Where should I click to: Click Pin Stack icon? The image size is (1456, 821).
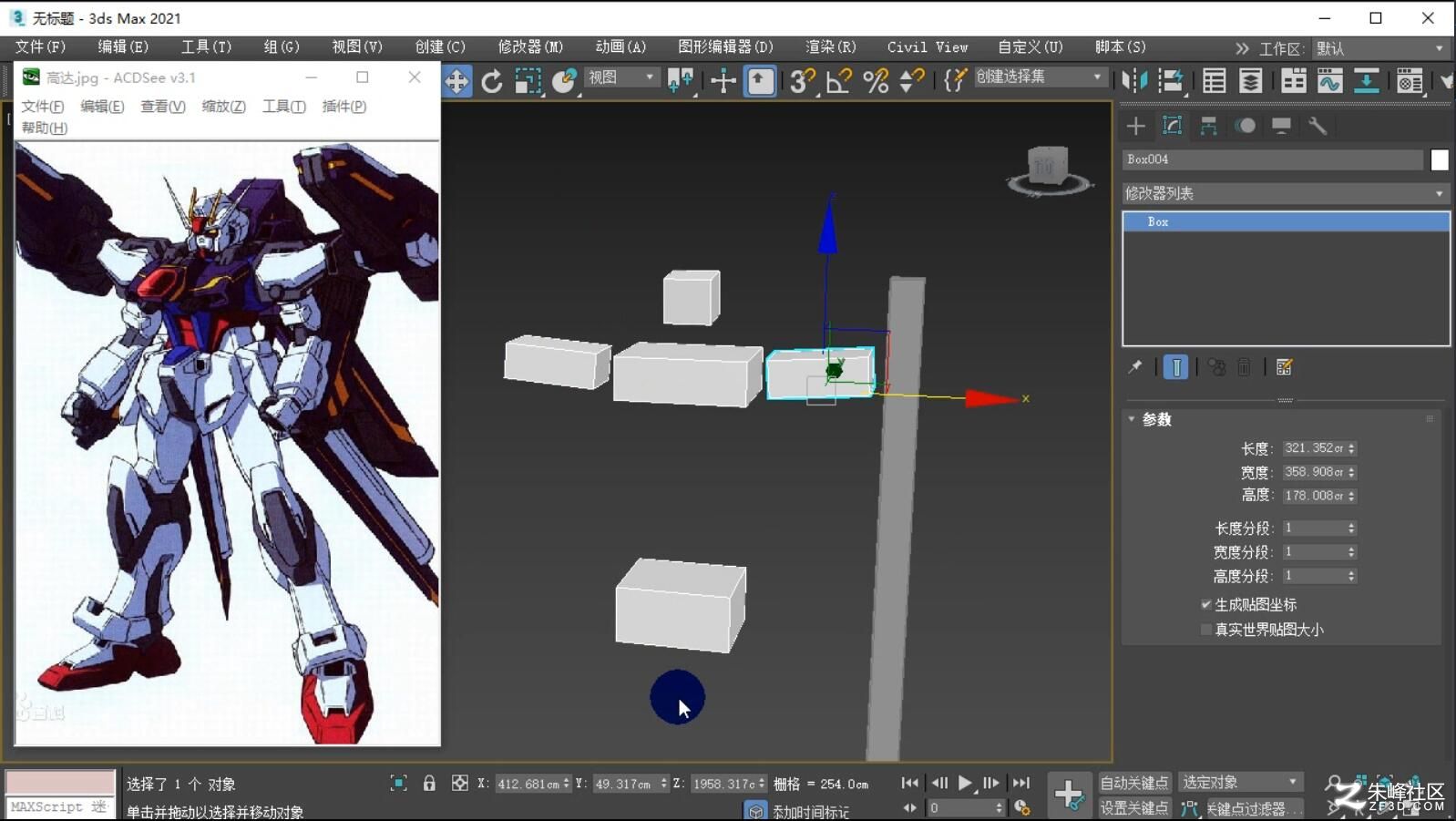(x=1135, y=367)
